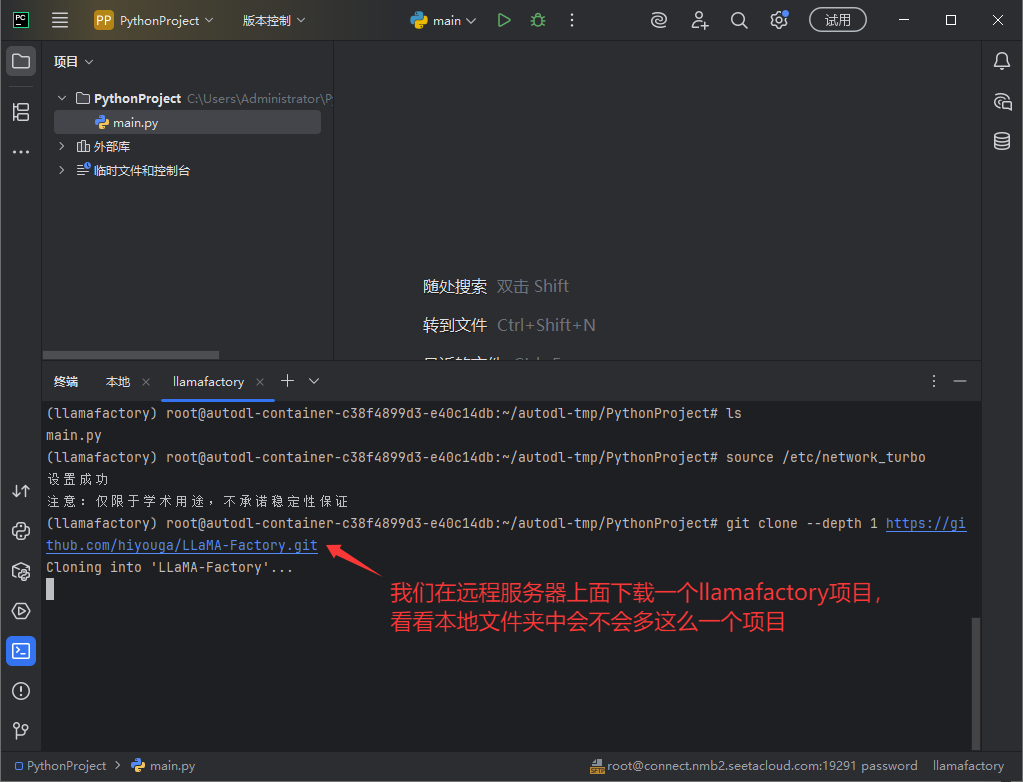This screenshot has width=1023, height=782.
Task: Click main.py breadcrumb in status bar
Action: pos(163,766)
